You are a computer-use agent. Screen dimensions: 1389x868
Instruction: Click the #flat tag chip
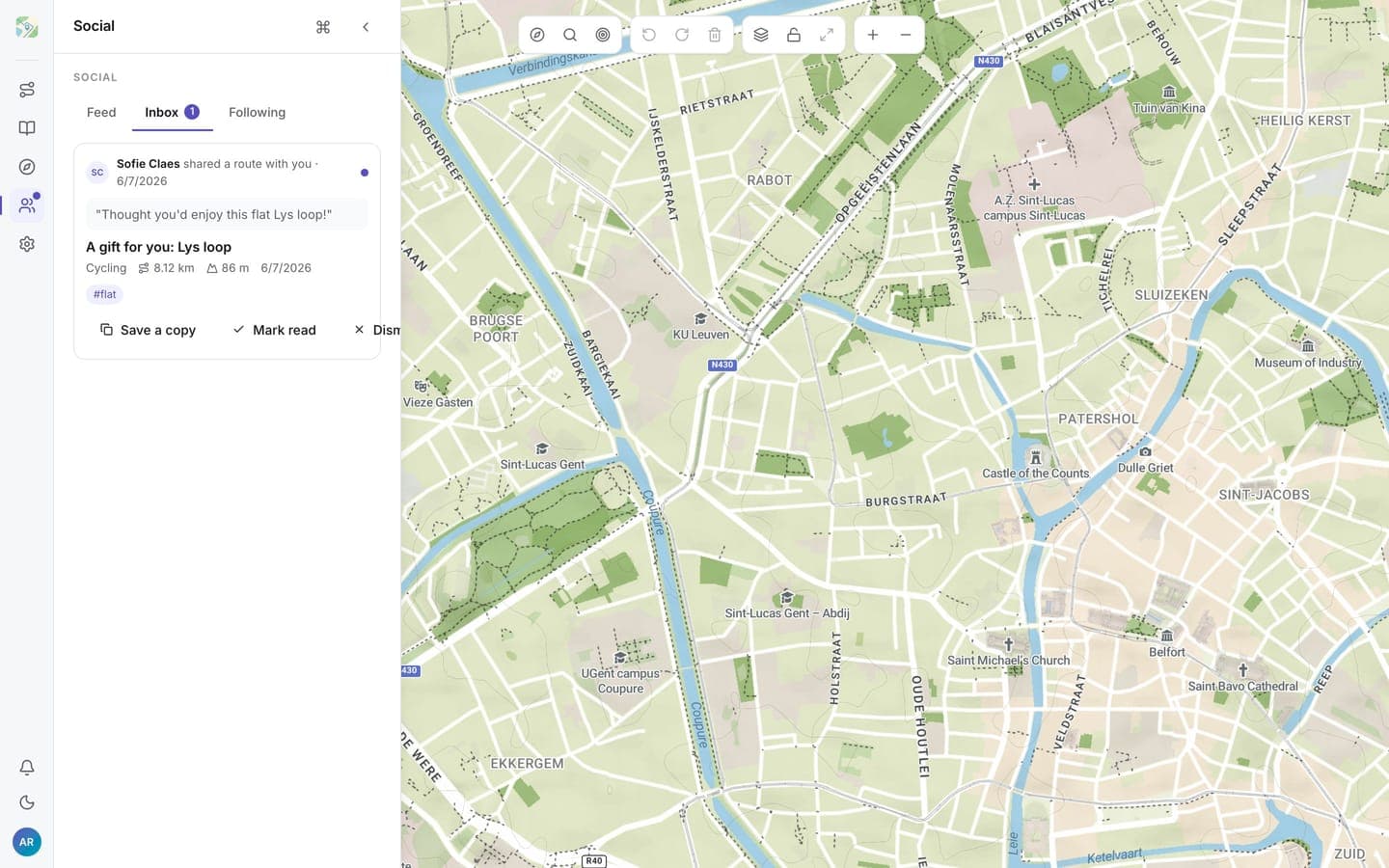[104, 295]
